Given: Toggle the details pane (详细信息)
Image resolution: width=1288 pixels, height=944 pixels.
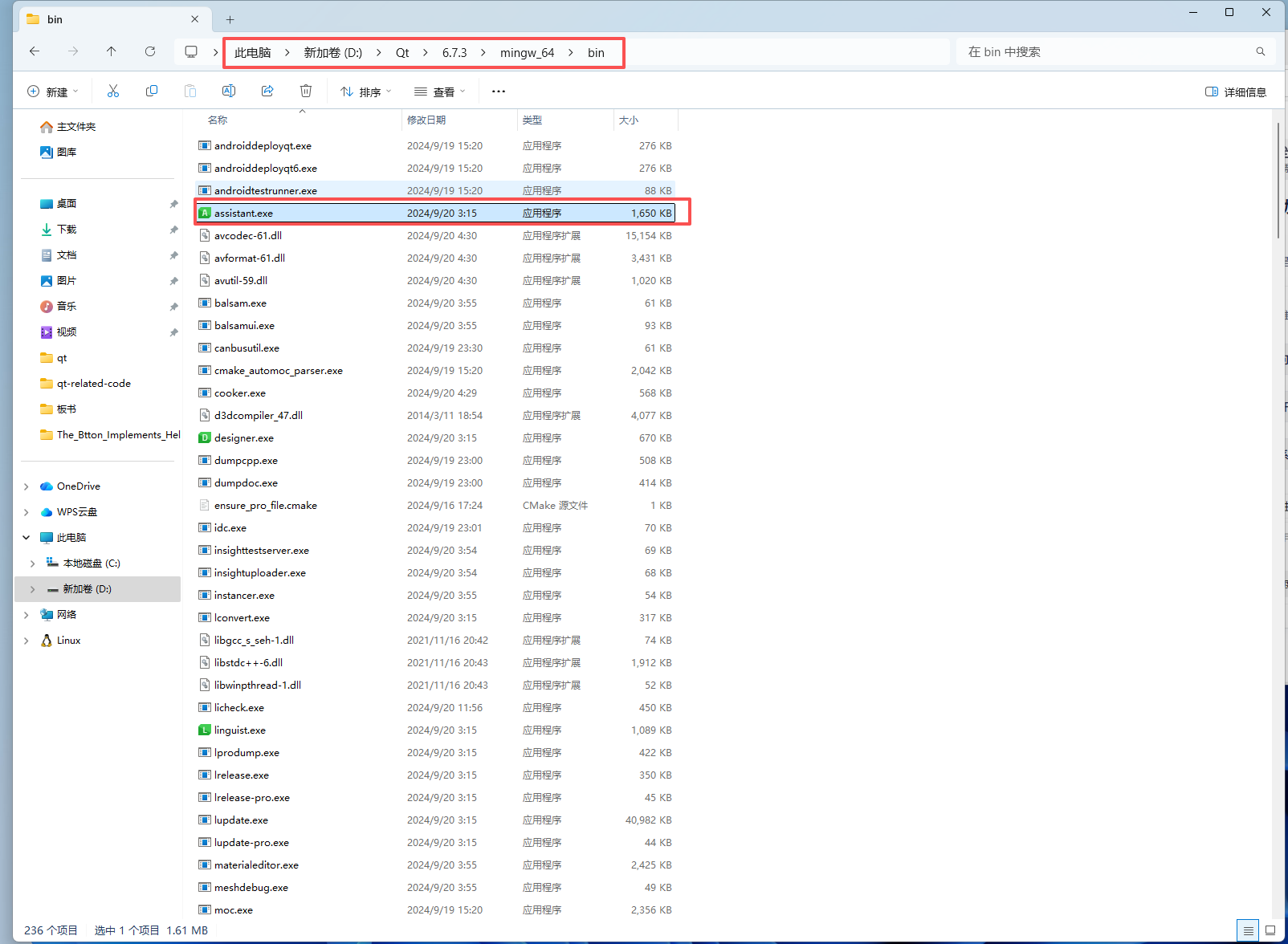Looking at the screenshot, I should tap(1236, 92).
